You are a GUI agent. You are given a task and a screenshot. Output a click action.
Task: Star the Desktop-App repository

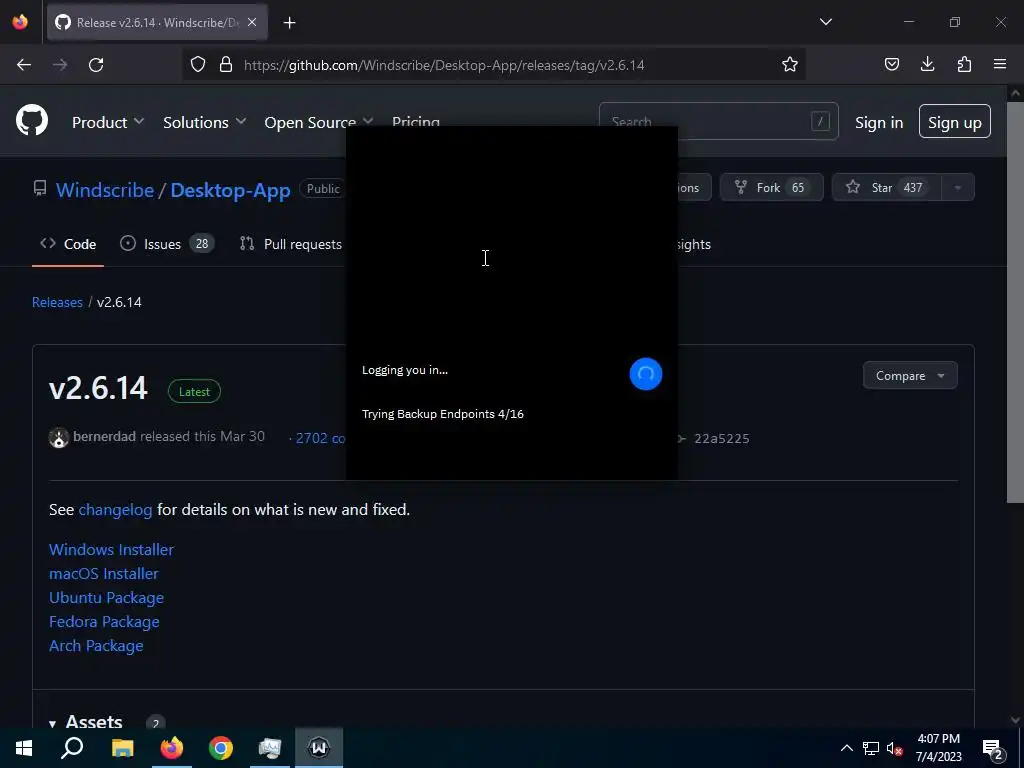click(x=887, y=187)
